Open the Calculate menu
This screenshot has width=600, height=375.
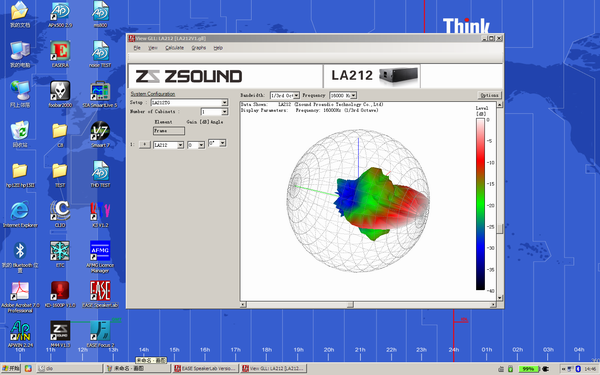(174, 48)
